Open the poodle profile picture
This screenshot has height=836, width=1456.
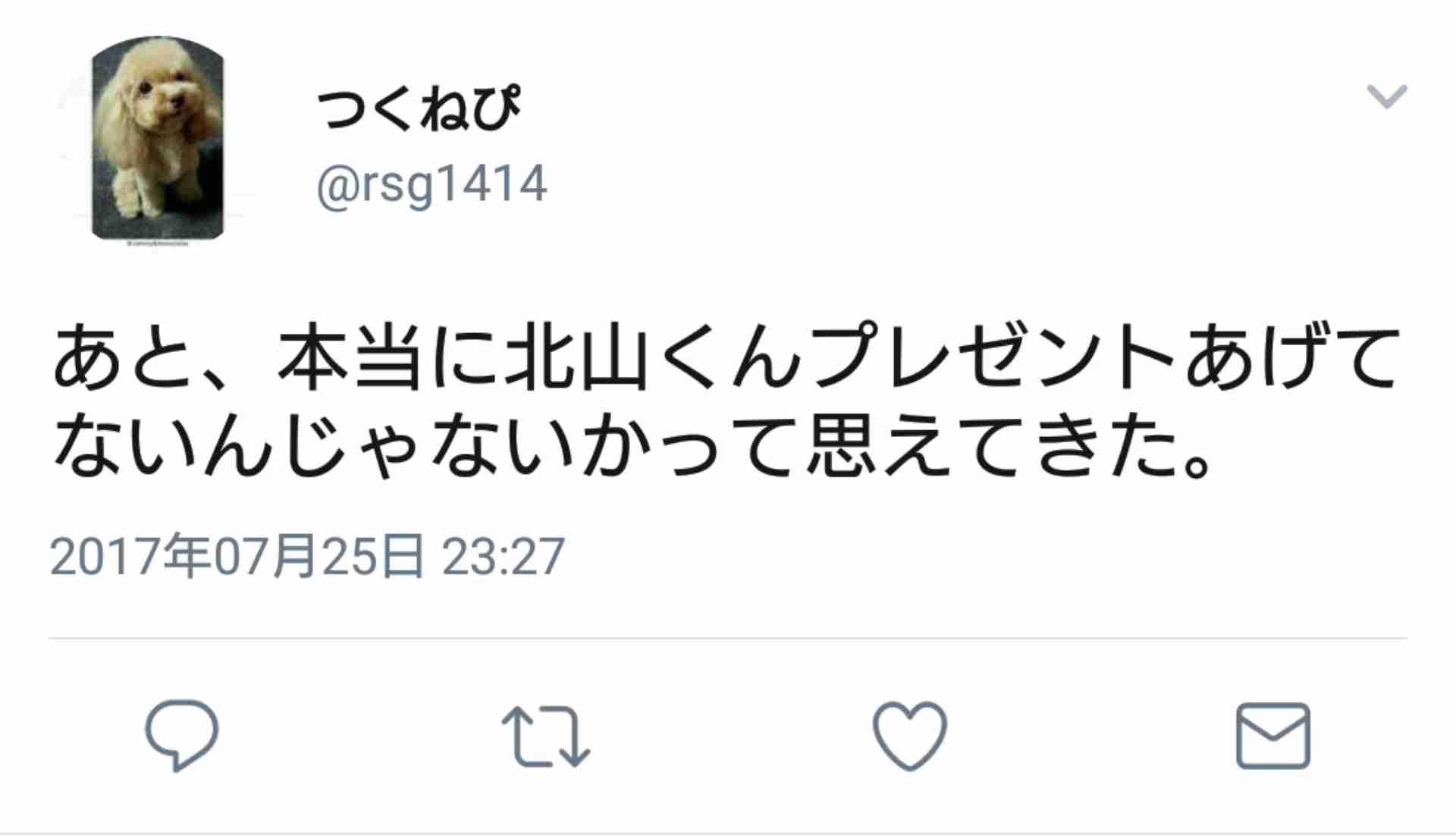tap(158, 139)
